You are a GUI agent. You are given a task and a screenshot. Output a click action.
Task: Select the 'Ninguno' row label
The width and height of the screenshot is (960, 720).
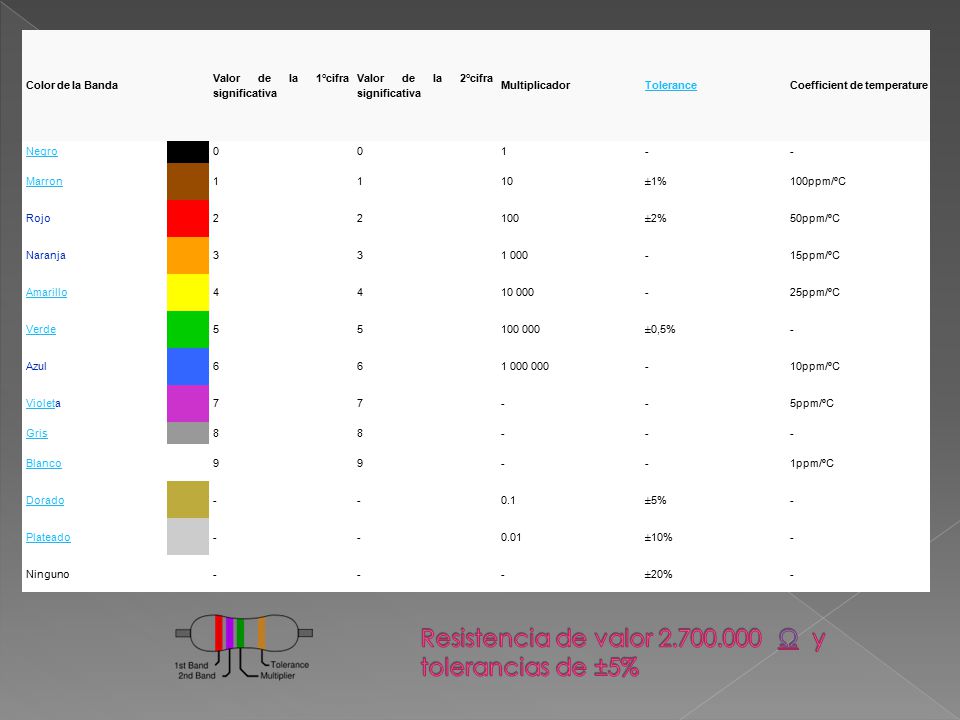coord(48,574)
